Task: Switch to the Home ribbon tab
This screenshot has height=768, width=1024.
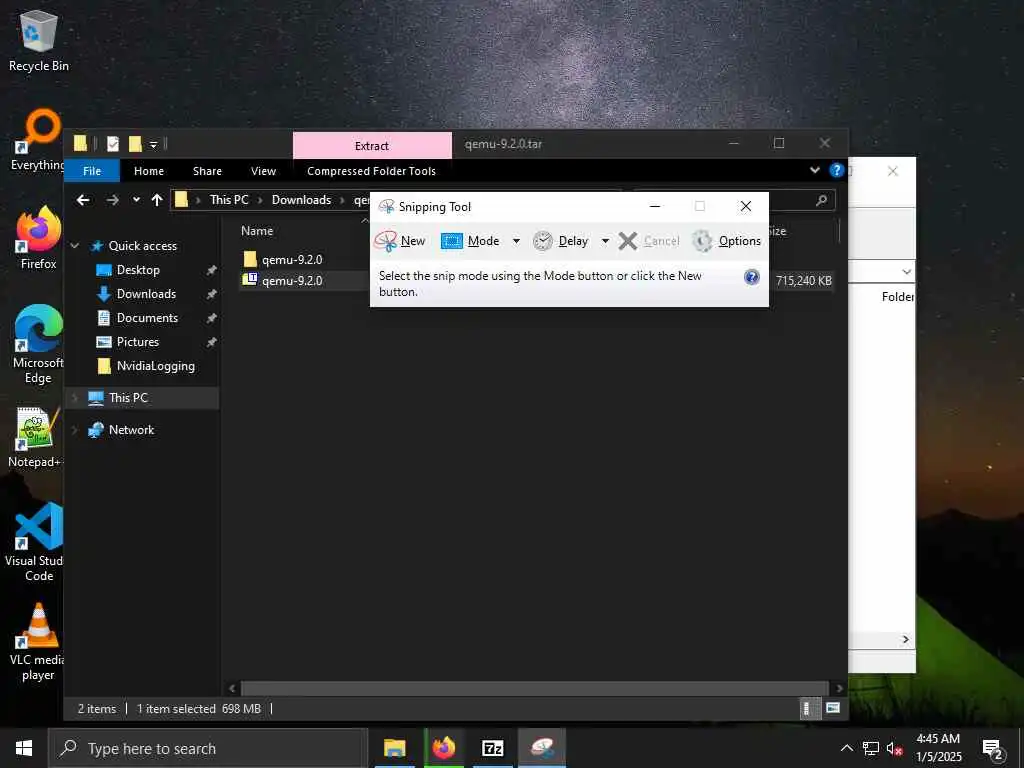Action: (149, 171)
